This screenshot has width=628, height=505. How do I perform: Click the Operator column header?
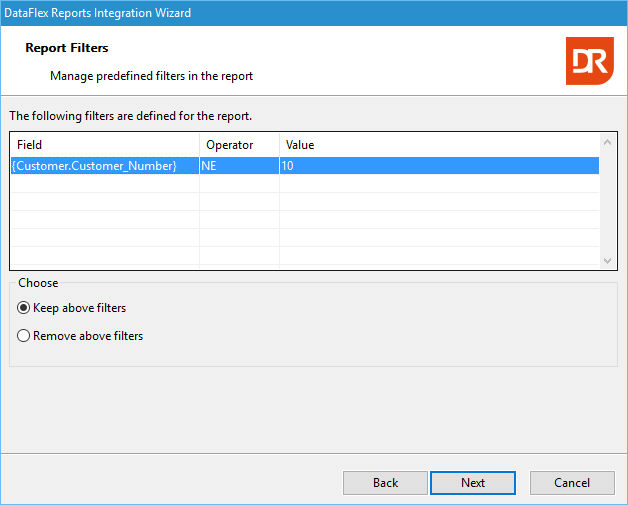click(240, 145)
